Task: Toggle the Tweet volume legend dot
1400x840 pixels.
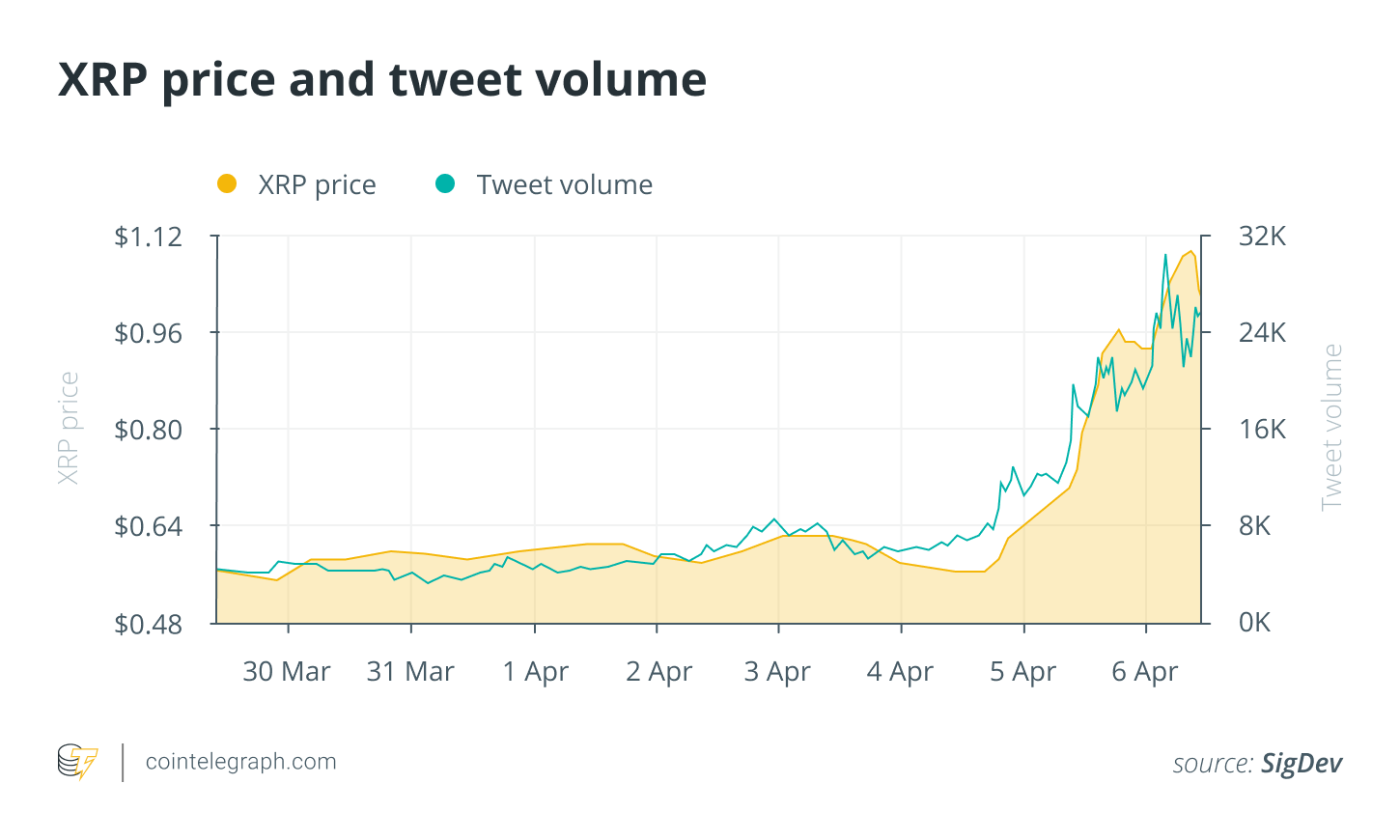Action: pyautogui.click(x=445, y=183)
